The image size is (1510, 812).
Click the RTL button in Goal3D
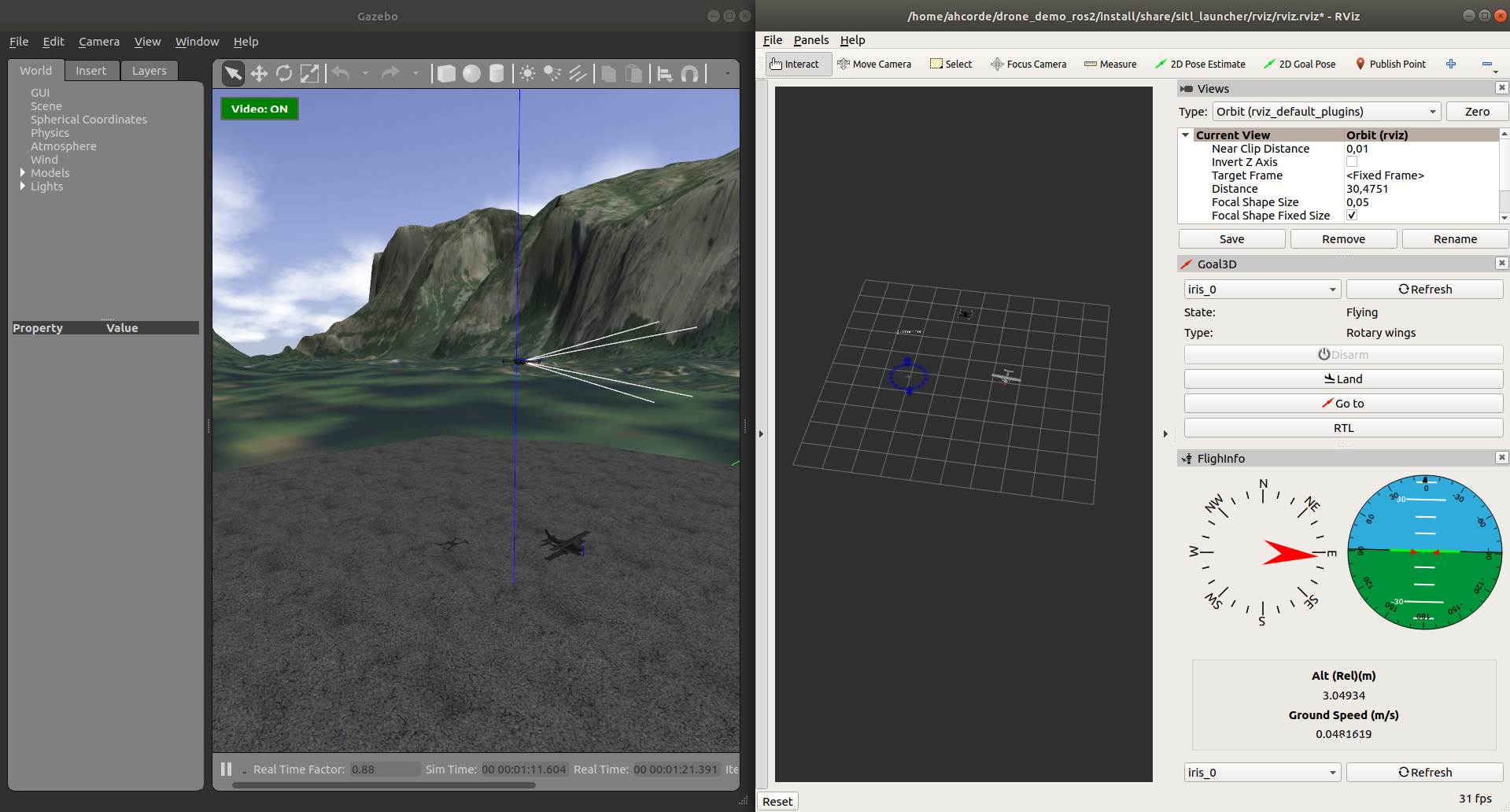point(1343,427)
